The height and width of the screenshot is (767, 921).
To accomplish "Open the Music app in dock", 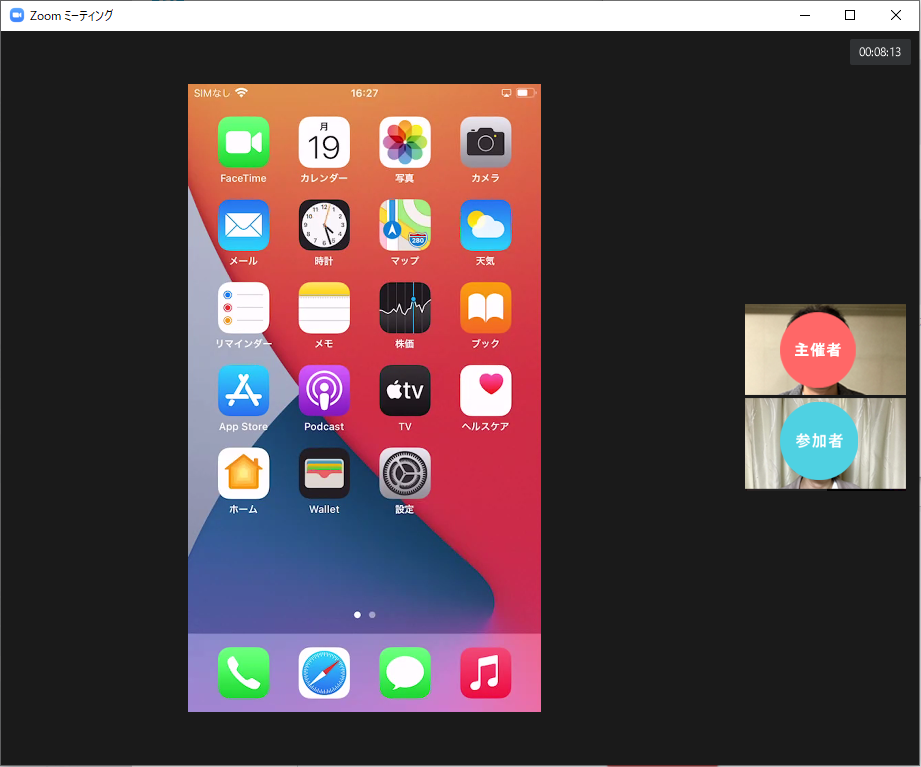I will click(x=485, y=673).
